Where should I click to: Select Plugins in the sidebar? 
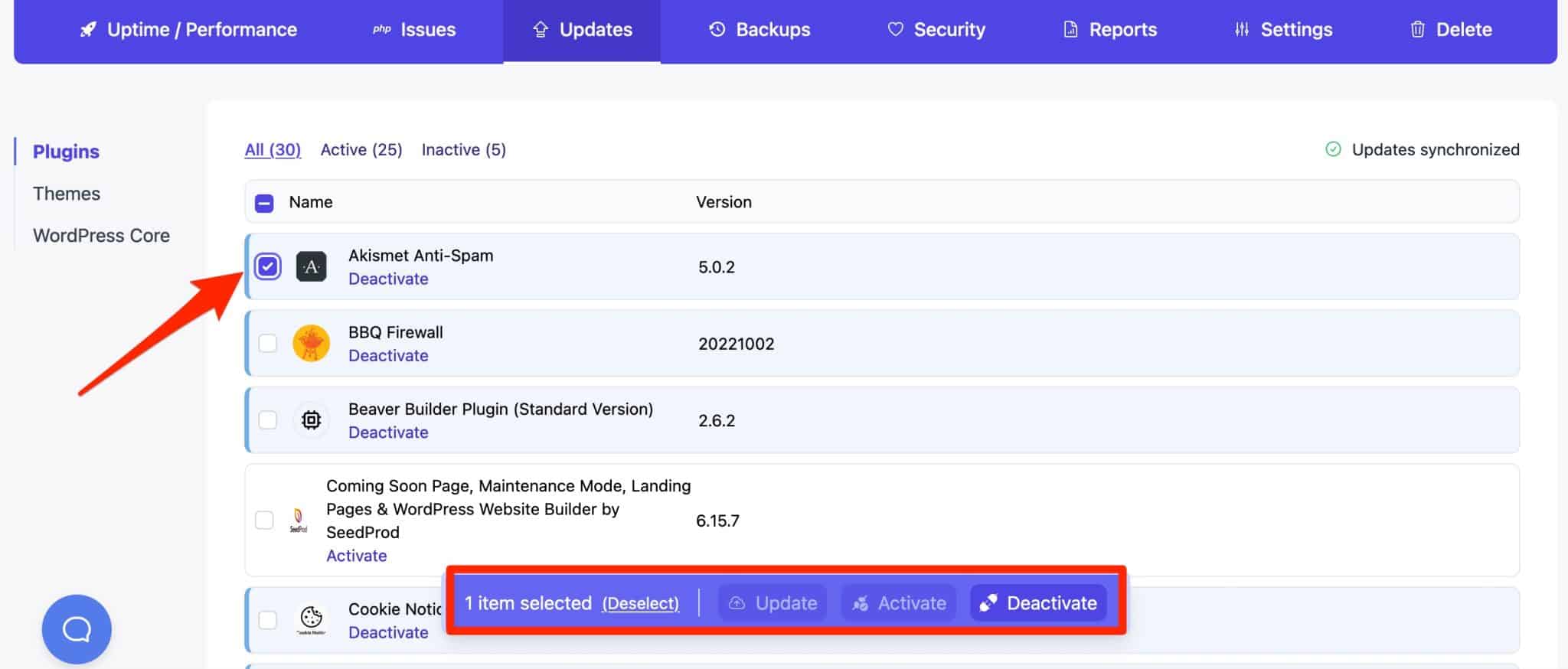[66, 152]
